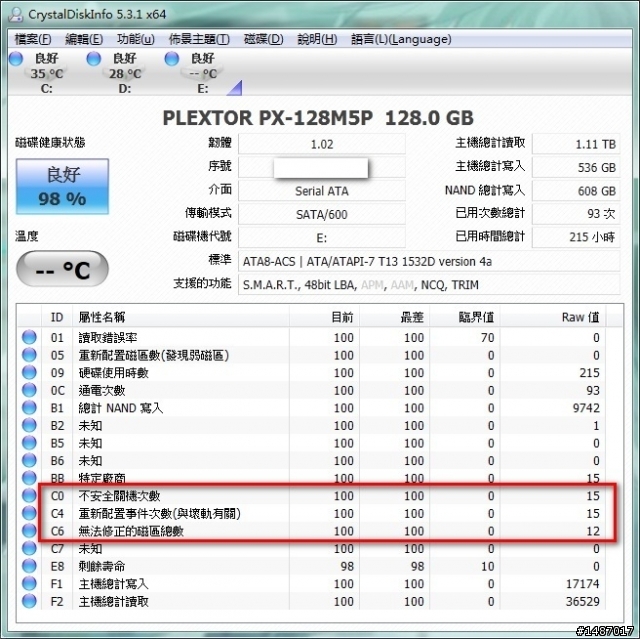This screenshot has height=639, width=640.
Task: Click the B5 未知 status orb
Action: (29, 443)
